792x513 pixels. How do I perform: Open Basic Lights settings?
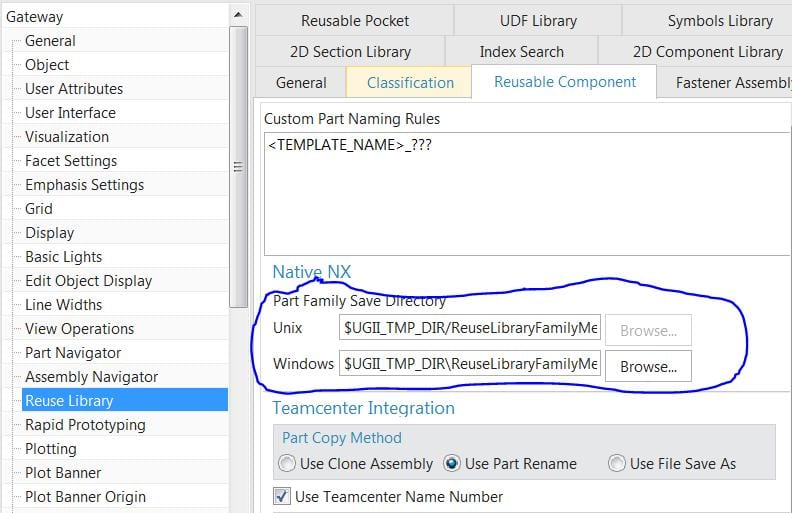(x=63, y=256)
